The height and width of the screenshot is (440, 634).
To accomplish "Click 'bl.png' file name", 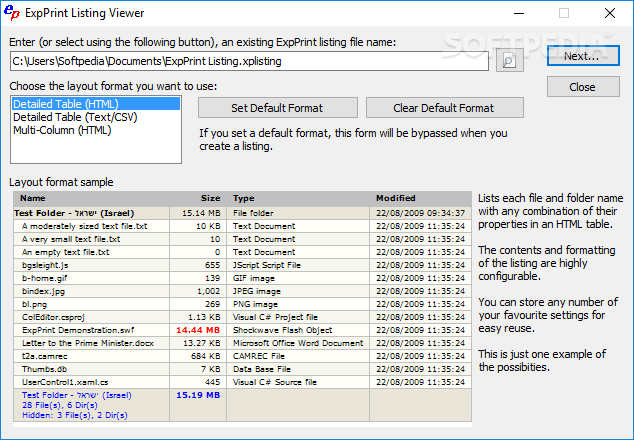I will pos(34,304).
